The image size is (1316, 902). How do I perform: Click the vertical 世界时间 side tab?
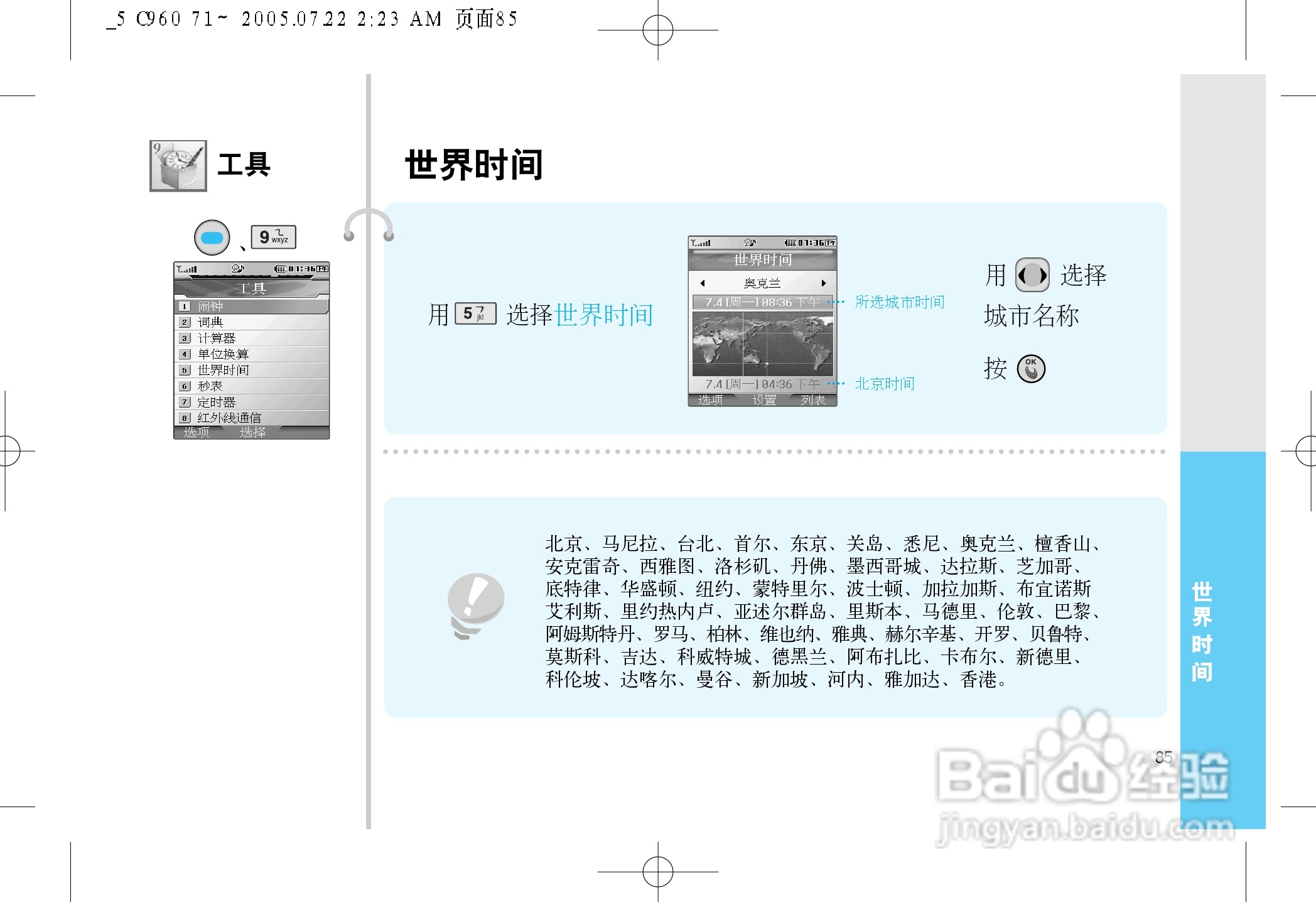1202,632
